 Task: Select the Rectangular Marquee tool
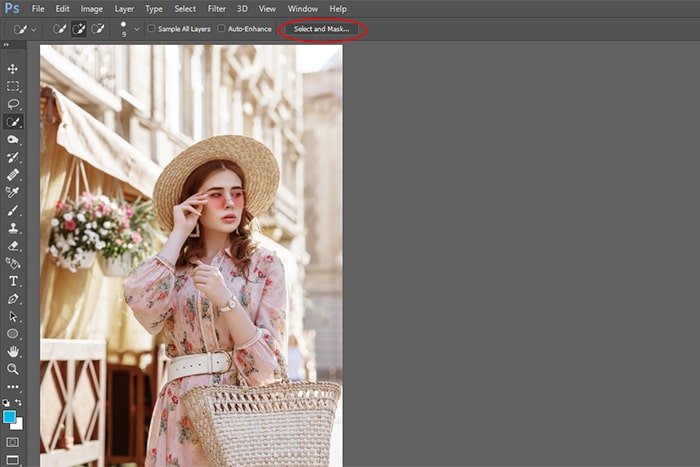point(13,86)
